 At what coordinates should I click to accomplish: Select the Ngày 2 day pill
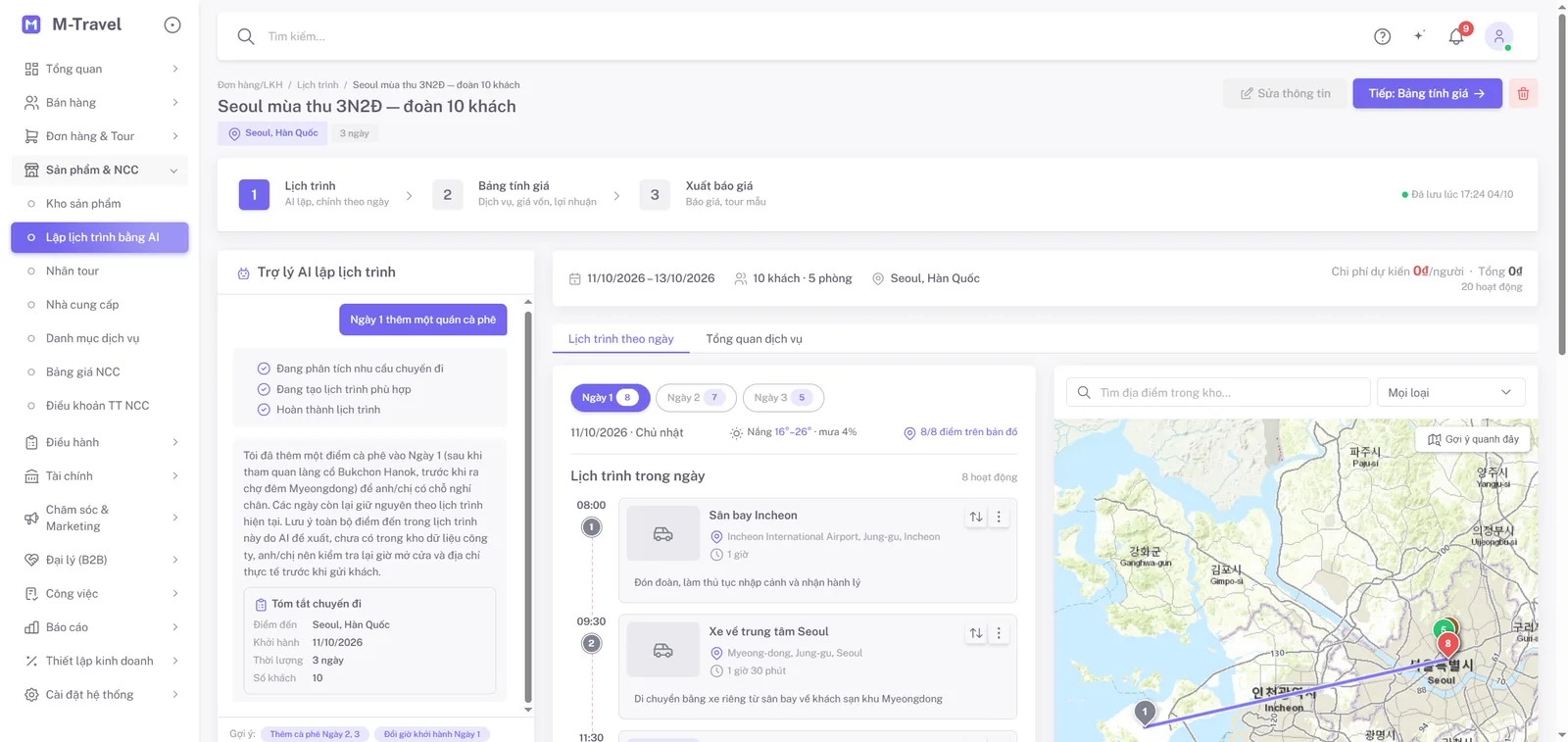[x=696, y=397]
